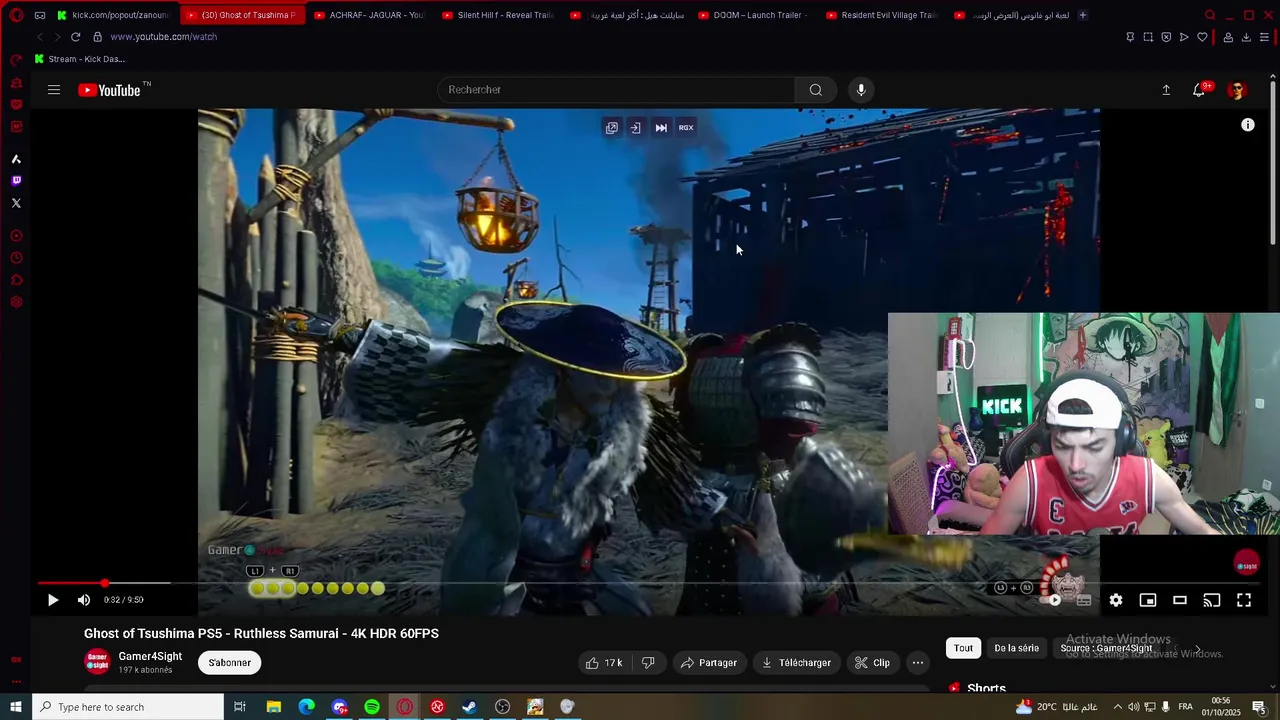Open Gamer4Sight channel name link
Viewport: 1280px width, 720px height.
[x=150, y=657]
